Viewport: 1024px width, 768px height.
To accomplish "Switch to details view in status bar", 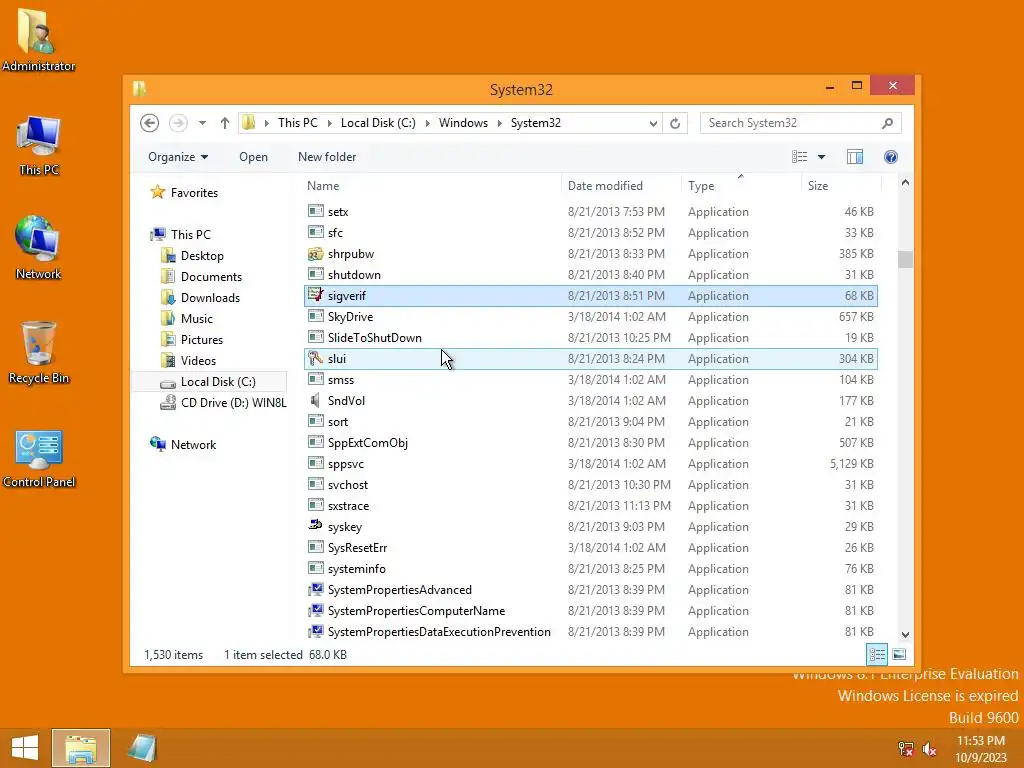I will [x=877, y=654].
